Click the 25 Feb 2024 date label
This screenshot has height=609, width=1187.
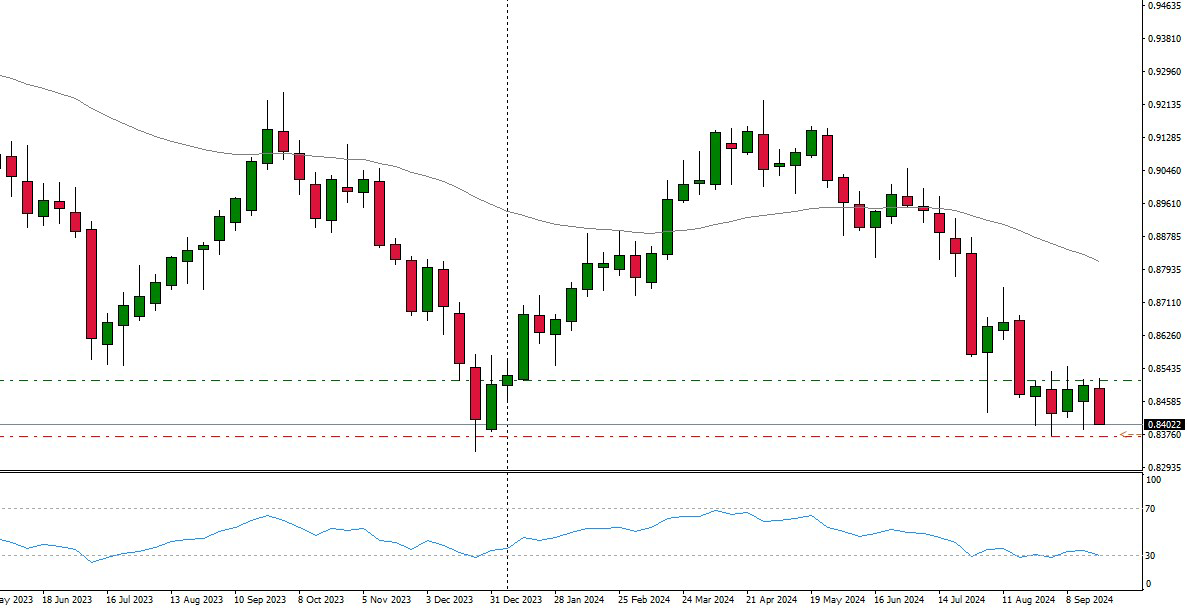coord(643,600)
